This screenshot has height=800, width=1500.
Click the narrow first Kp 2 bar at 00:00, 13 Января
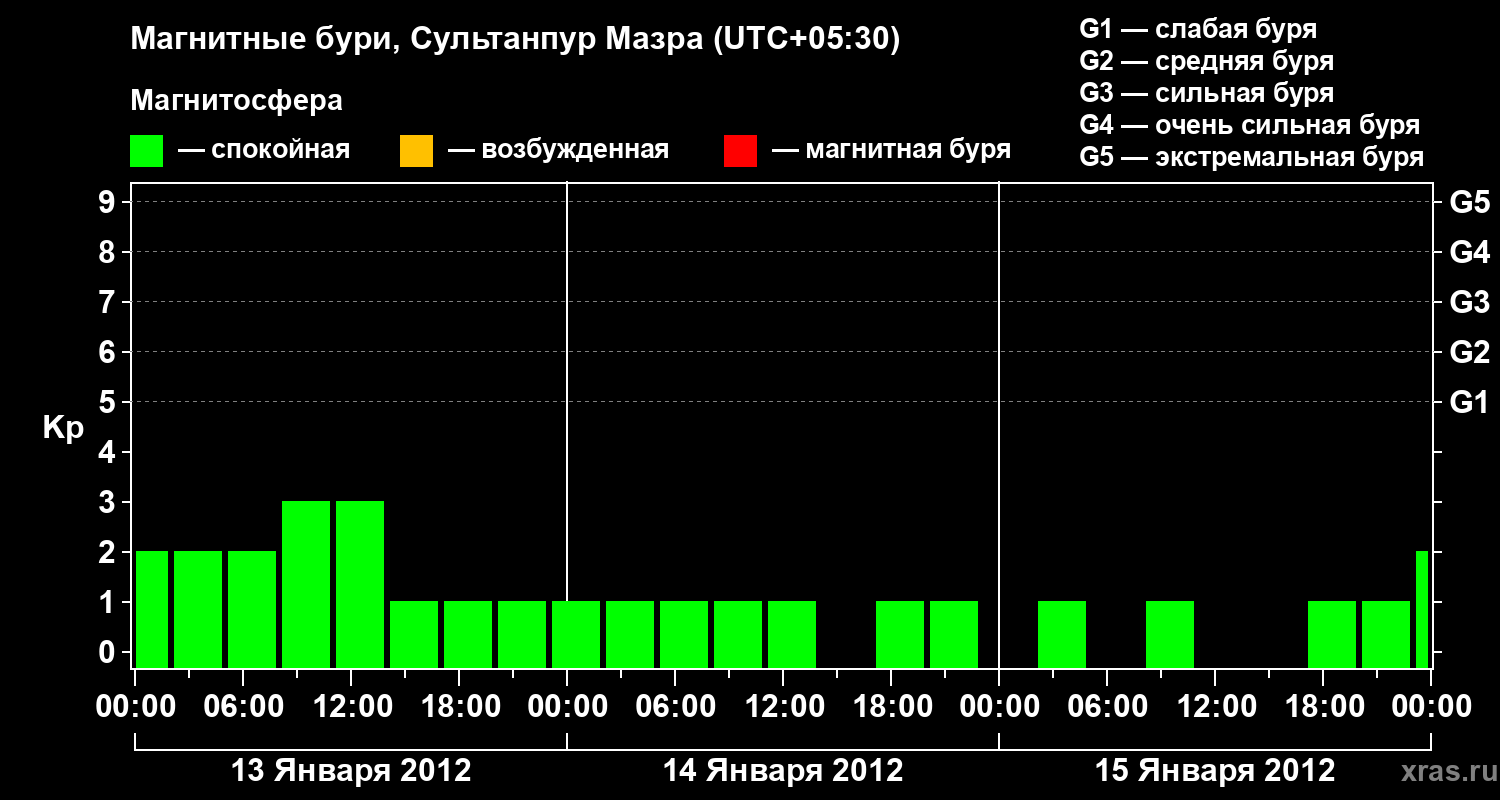152,609
